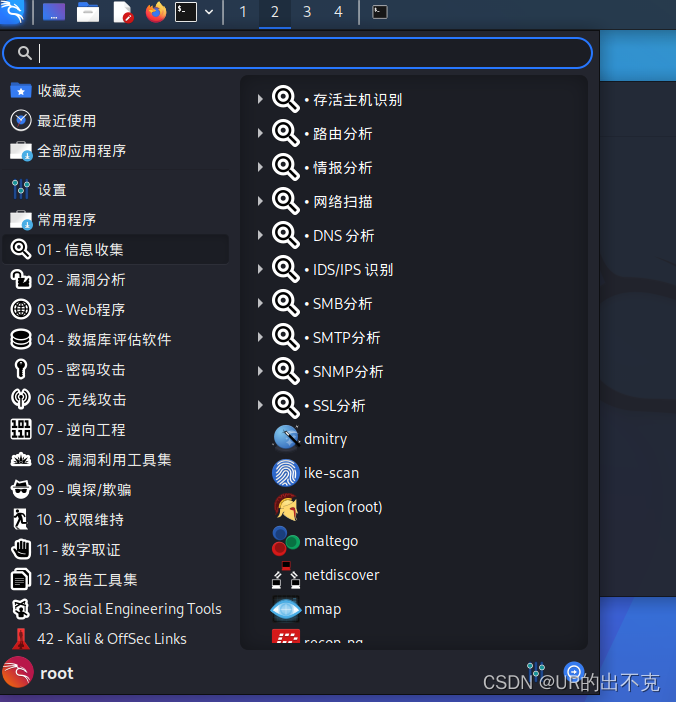Select 09 - 嗅探/欺骗 spy icon
Screen dimensions: 676x702
point(21,489)
